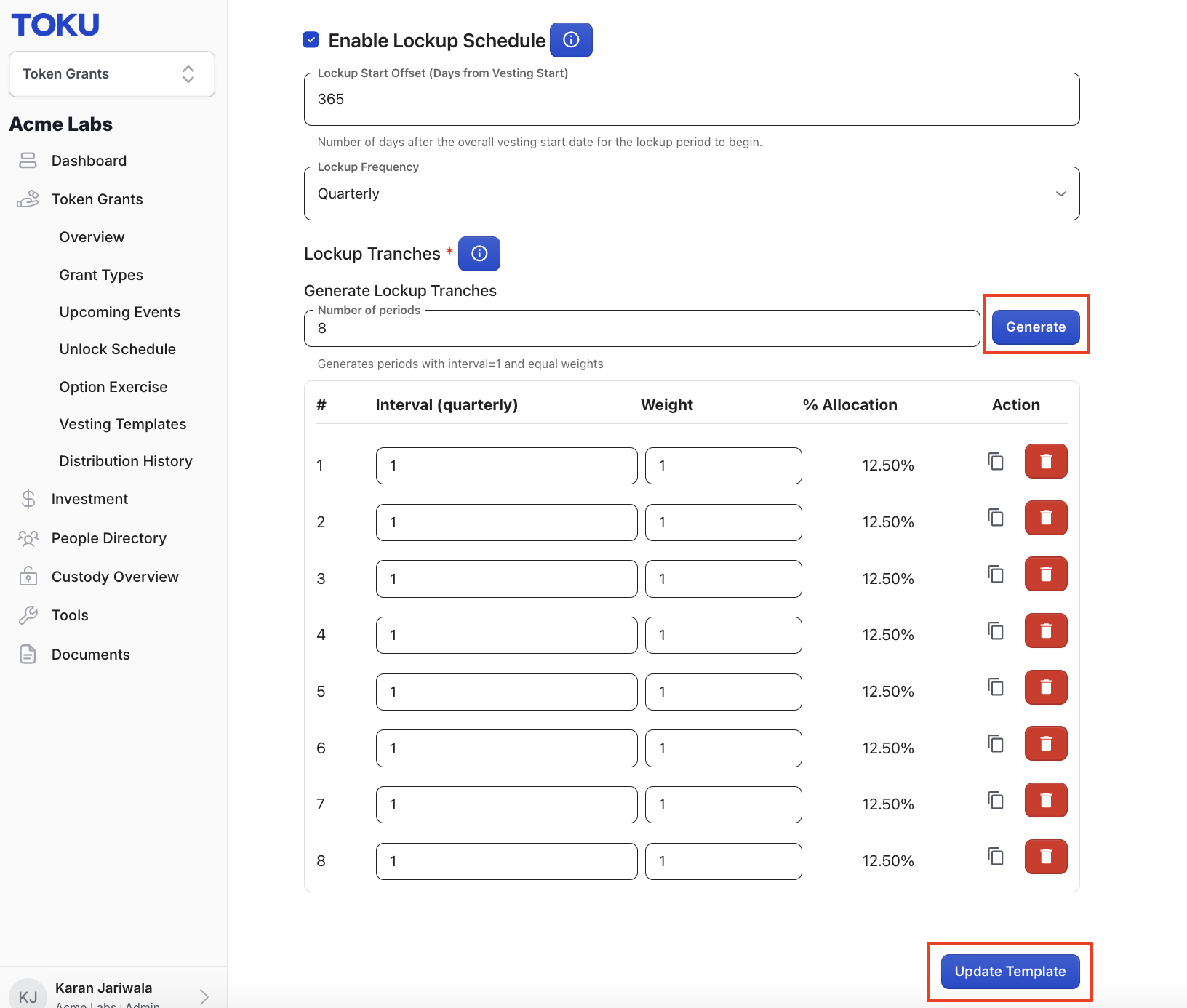Navigate to Upcoming Events
The width and height of the screenshot is (1187, 1008).
(120, 312)
